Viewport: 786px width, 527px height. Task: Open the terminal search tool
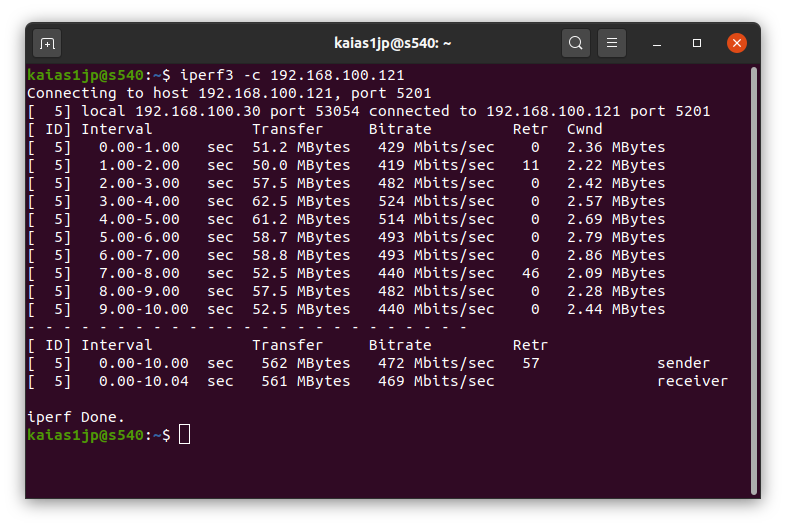[575, 43]
